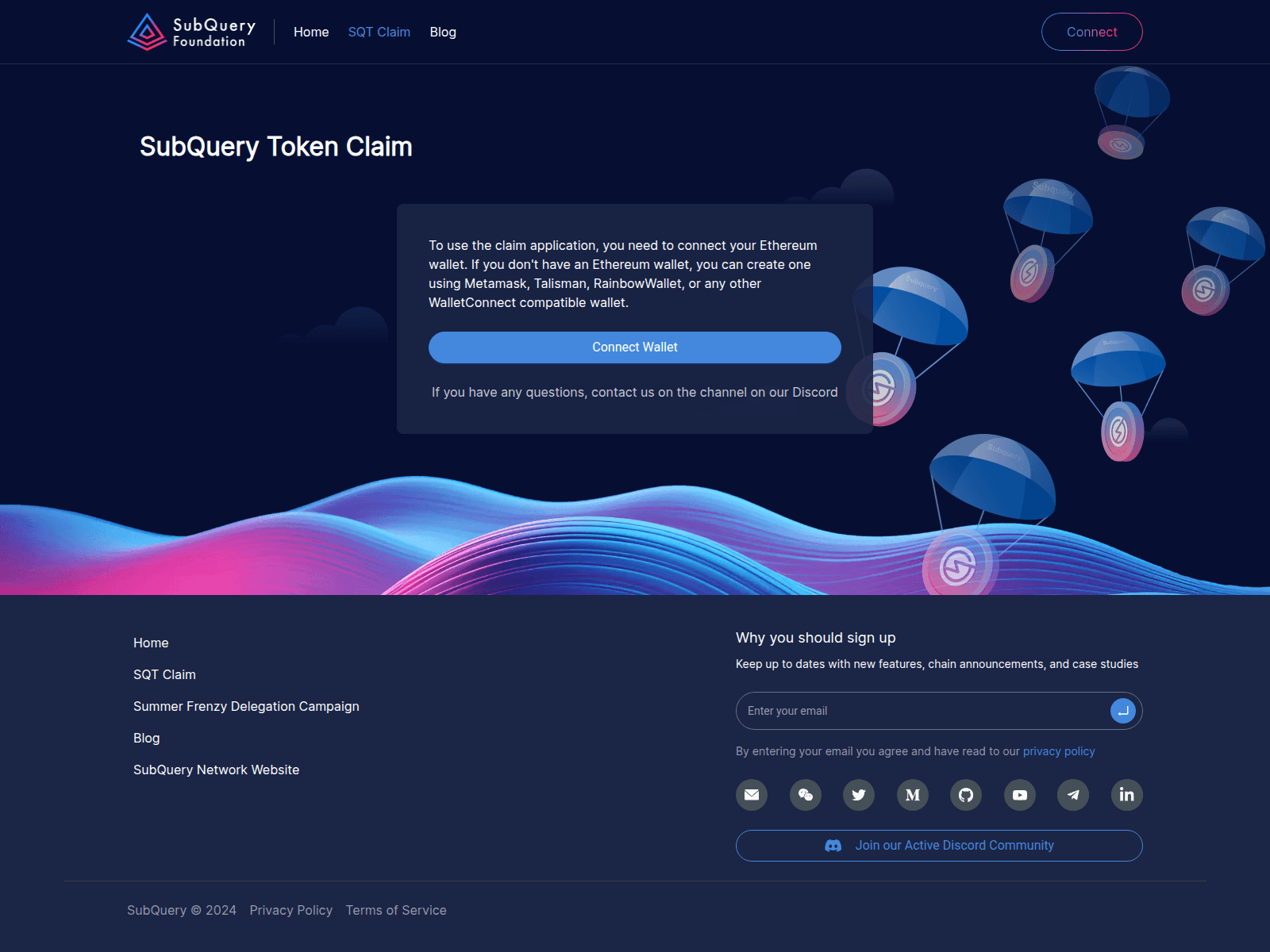Click the Connect Wallet button
This screenshot has height=952, width=1270.
(635, 347)
